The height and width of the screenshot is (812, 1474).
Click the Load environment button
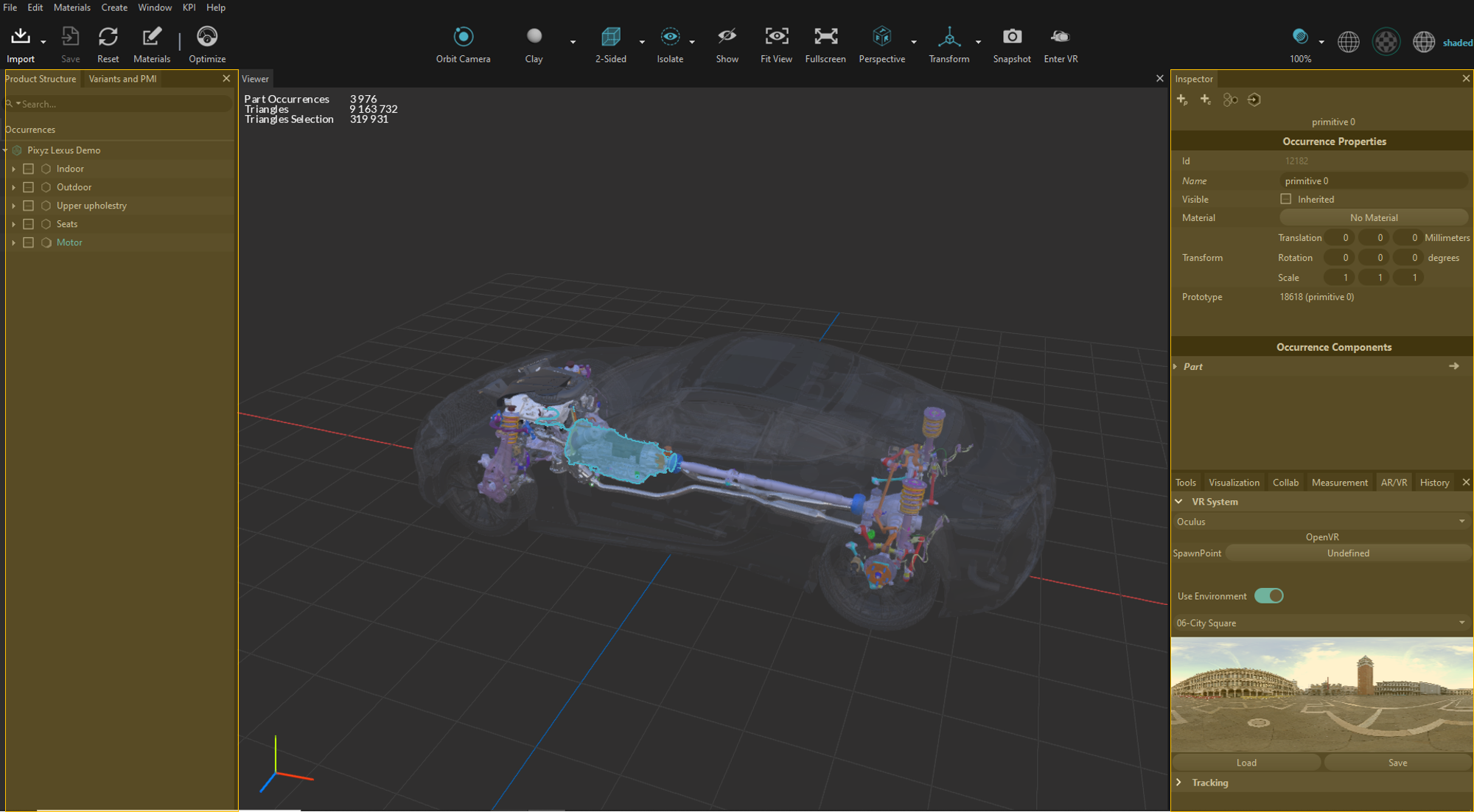[x=1246, y=763]
